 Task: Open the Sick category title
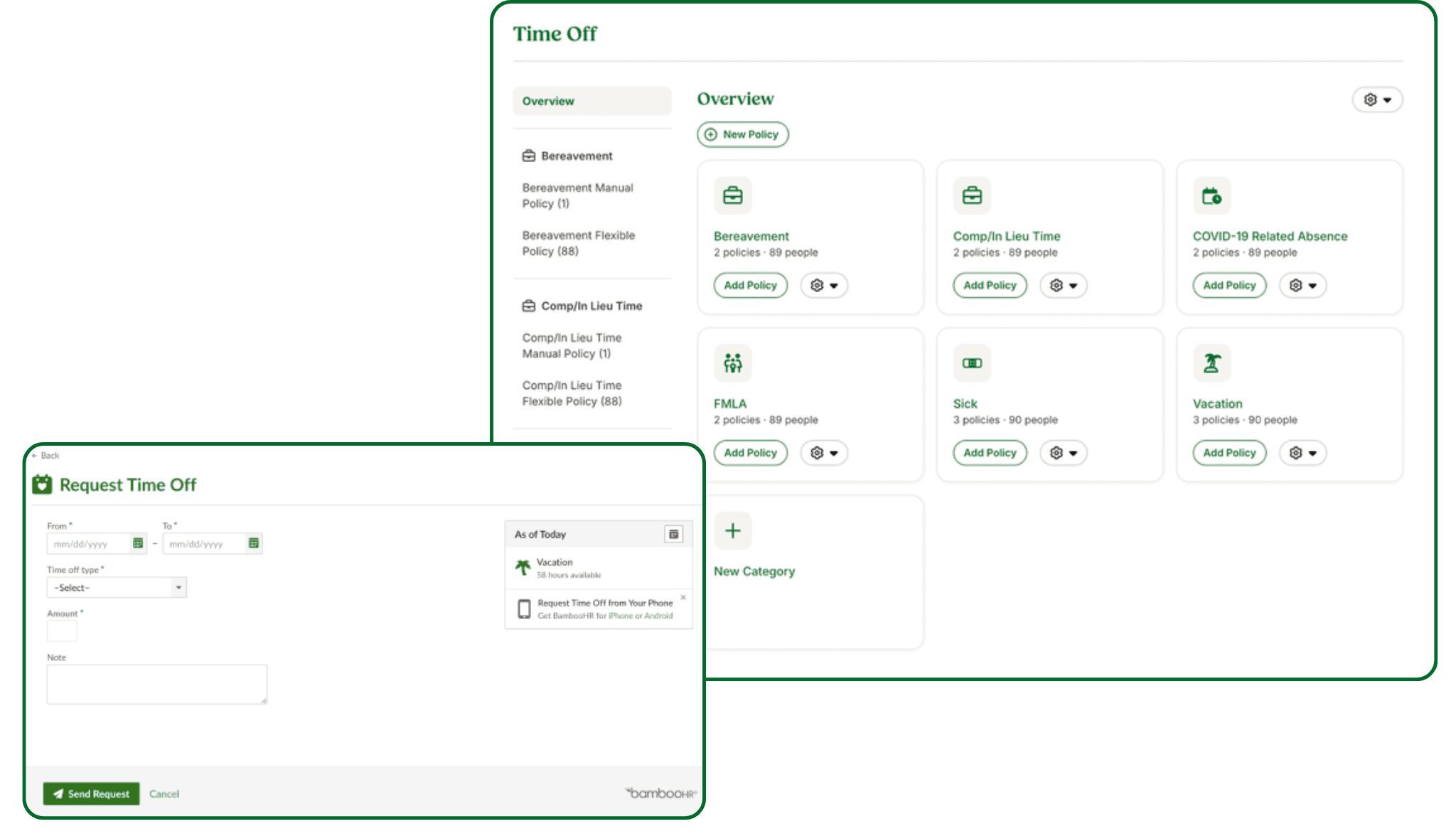coord(965,404)
